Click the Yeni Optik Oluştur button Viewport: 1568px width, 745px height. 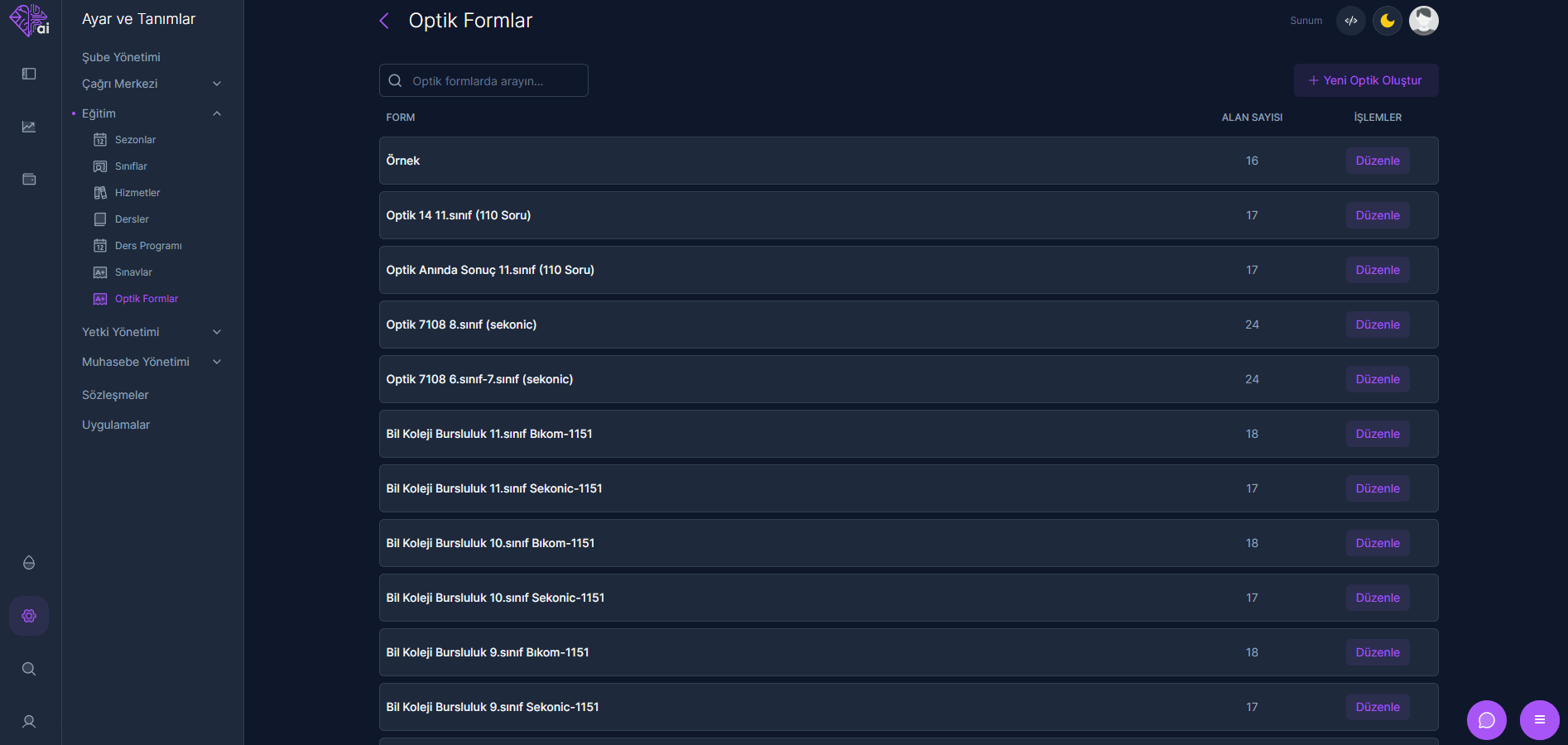(x=1366, y=80)
